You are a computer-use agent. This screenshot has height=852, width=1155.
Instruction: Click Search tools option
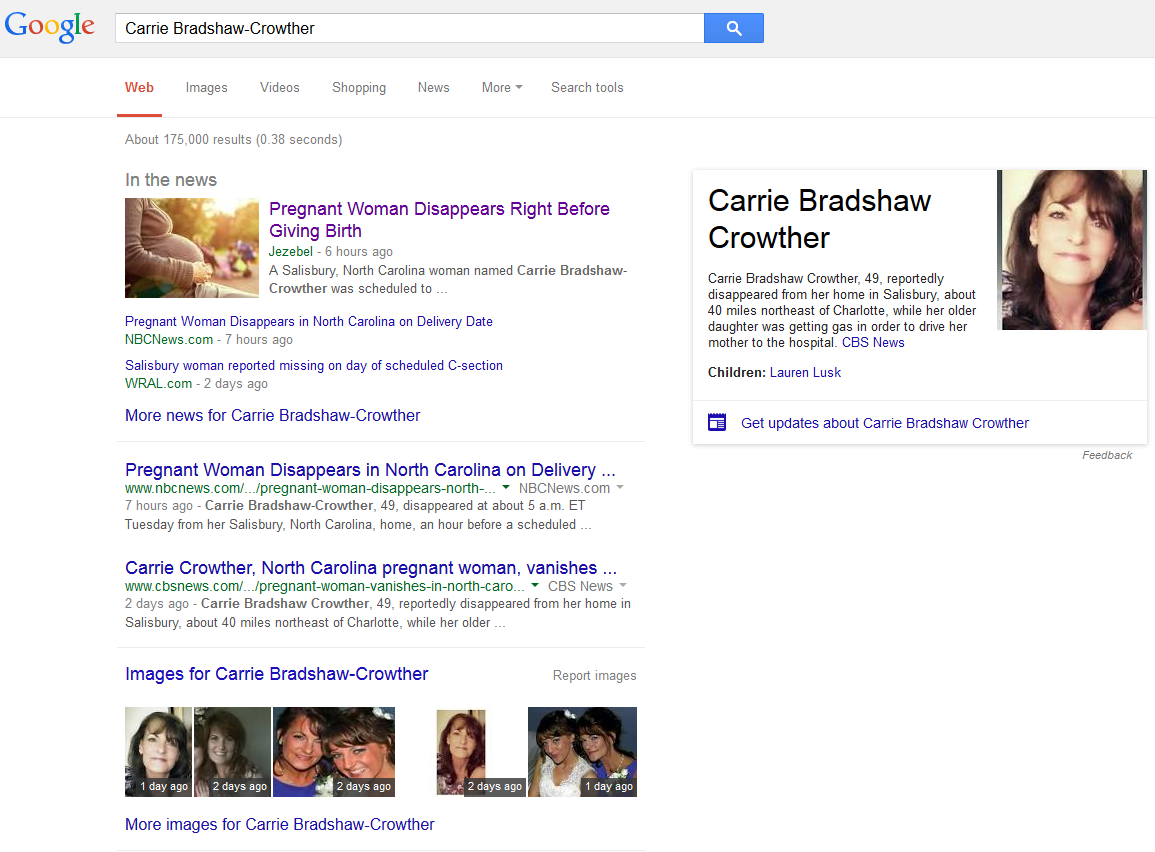[587, 87]
